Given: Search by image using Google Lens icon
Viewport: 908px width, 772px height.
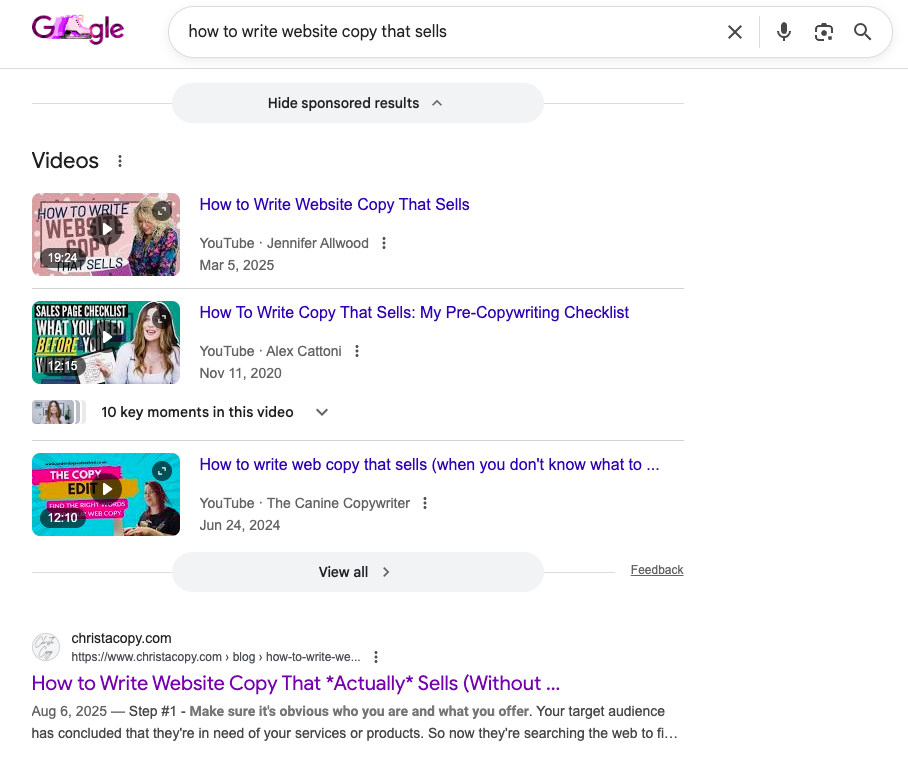Looking at the screenshot, I should tap(823, 31).
